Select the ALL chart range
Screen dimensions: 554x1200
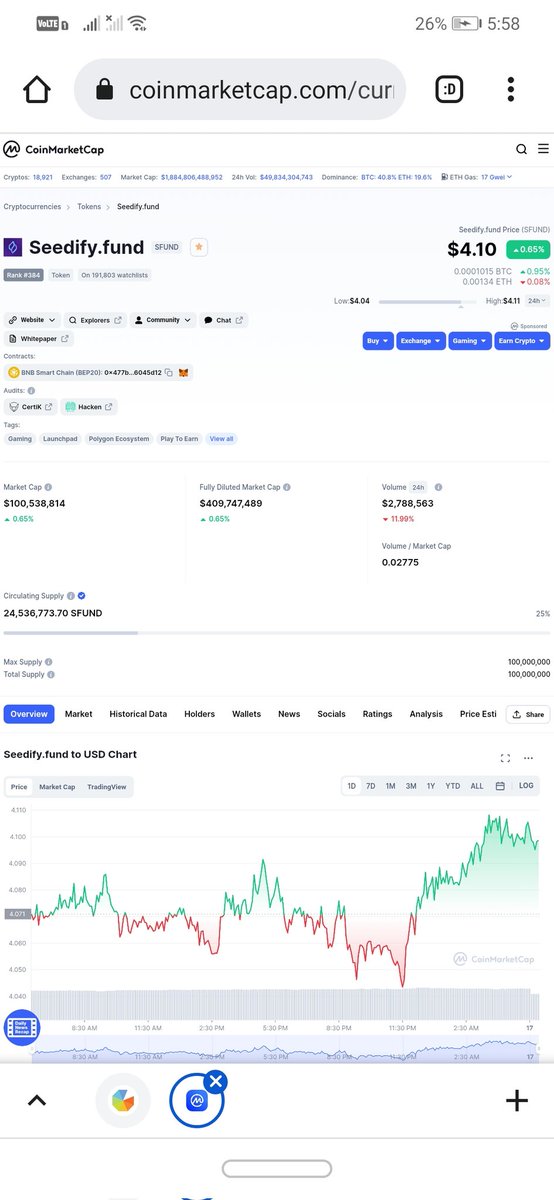point(477,786)
